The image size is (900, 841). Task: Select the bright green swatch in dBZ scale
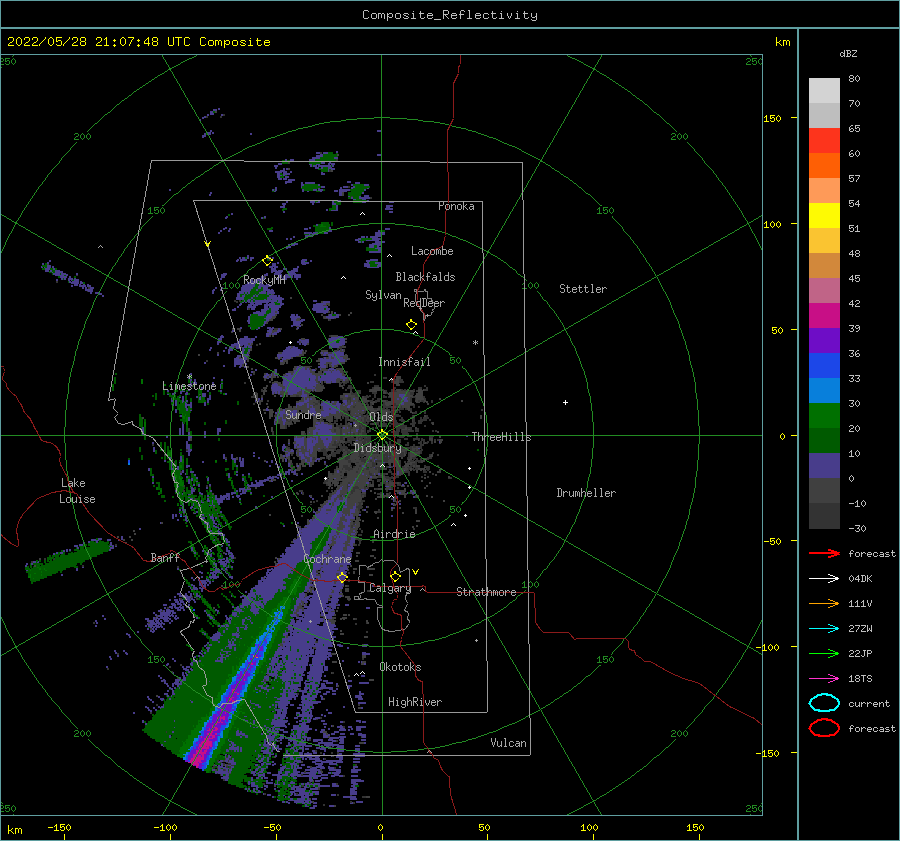point(824,415)
